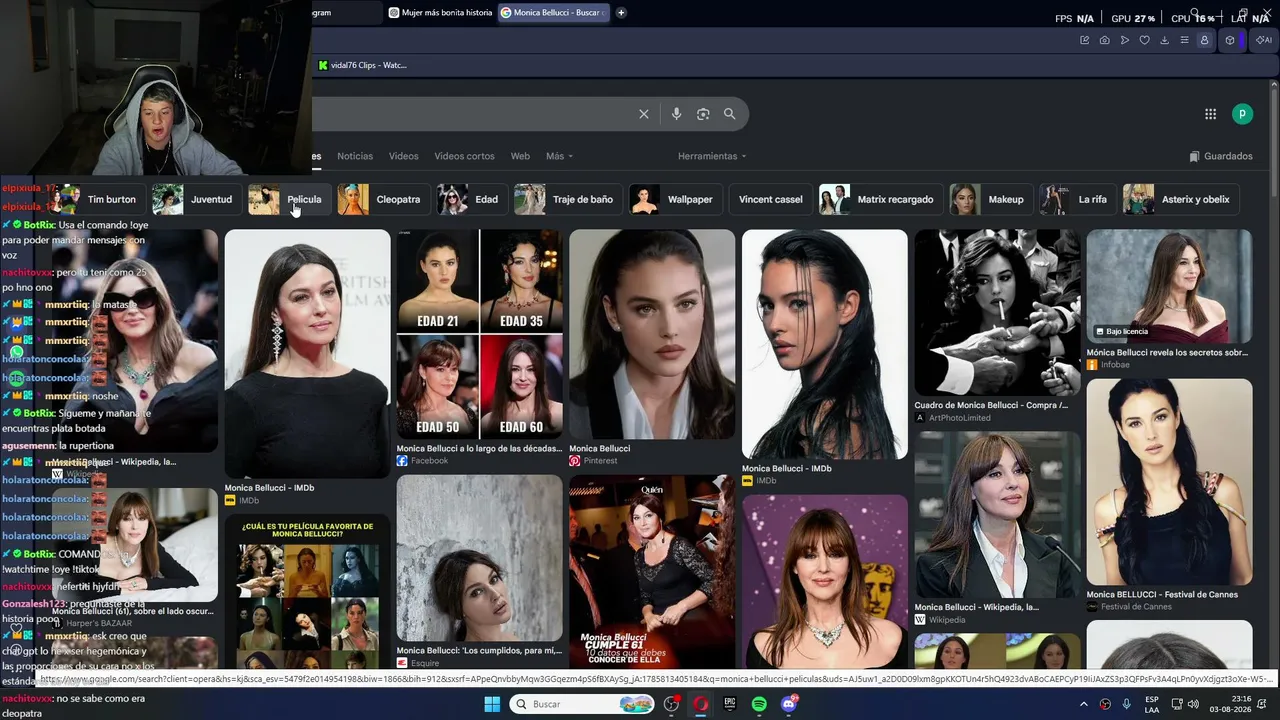Viewport: 1280px width, 720px height.
Task: Open the vidal76 Clips bookmark
Action: (x=362, y=65)
